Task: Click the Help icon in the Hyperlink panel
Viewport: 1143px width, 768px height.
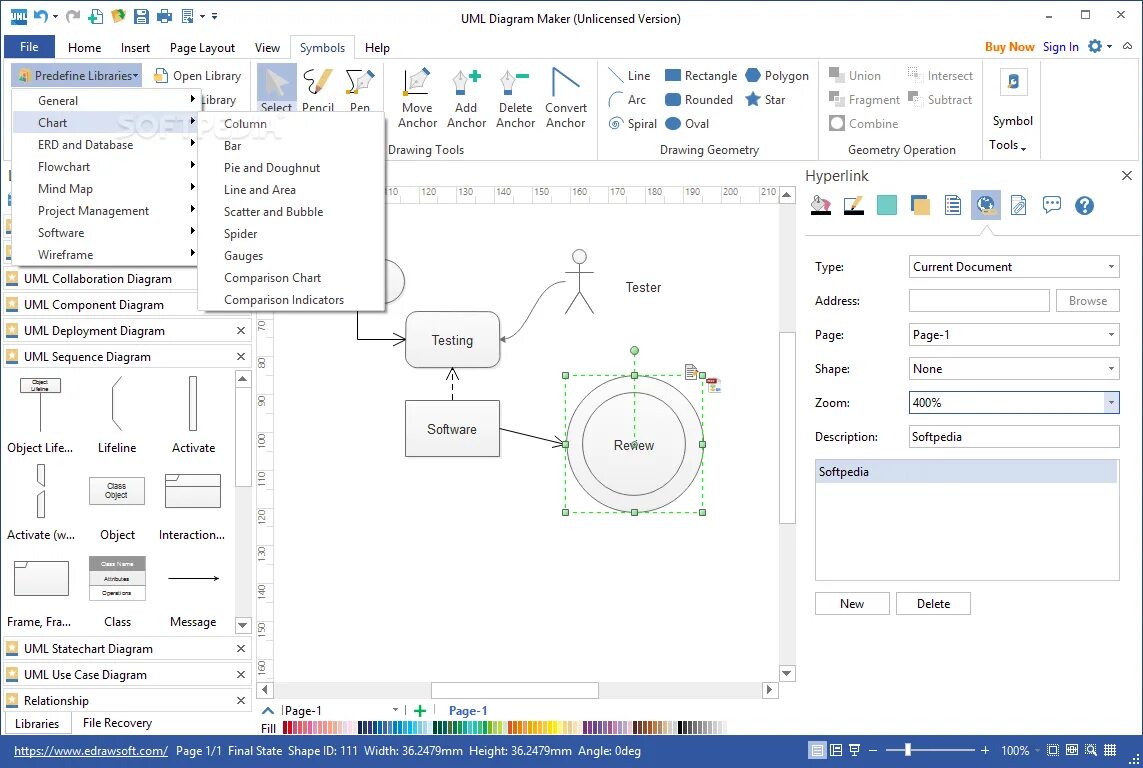Action: tap(1084, 204)
